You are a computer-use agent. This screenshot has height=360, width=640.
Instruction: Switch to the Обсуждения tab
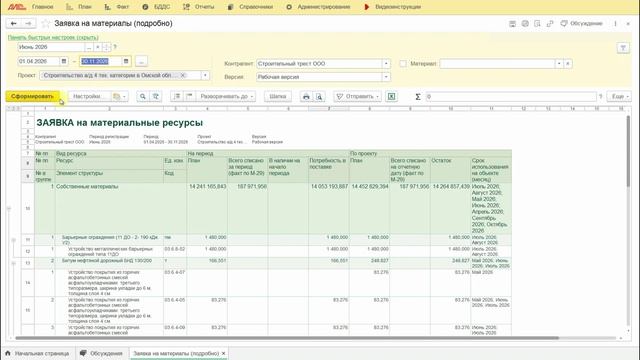tap(102, 353)
